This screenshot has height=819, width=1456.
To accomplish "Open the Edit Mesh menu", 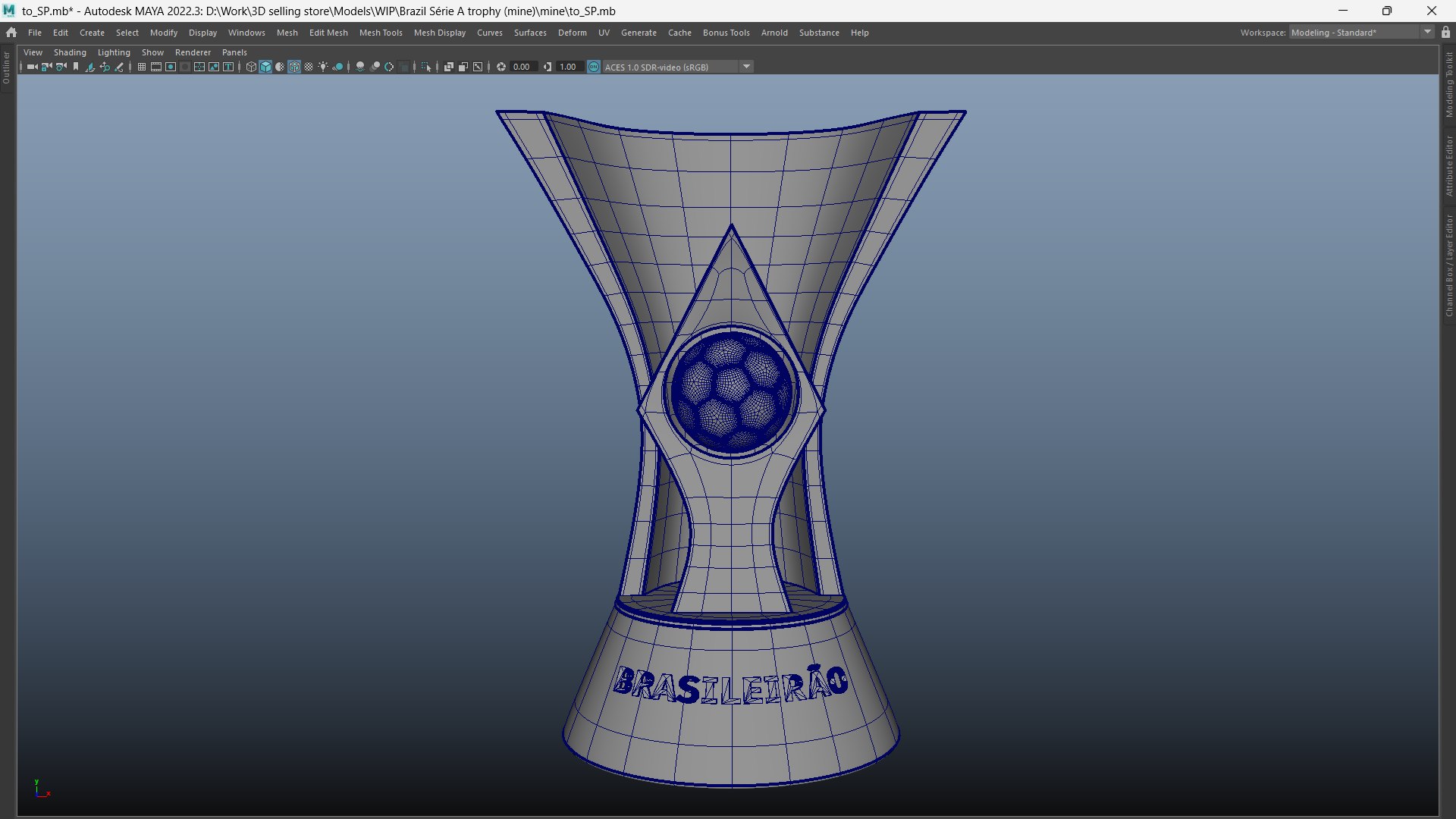I will 328,33.
